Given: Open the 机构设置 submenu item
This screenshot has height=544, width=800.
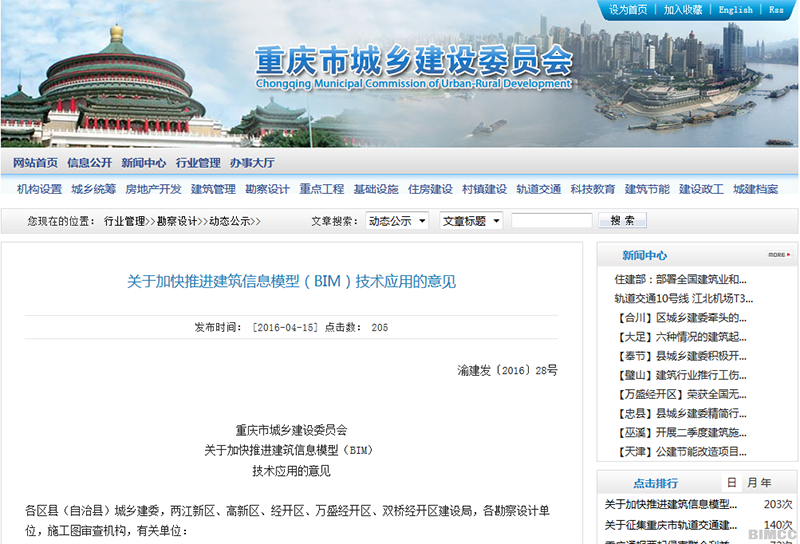Looking at the screenshot, I should 39,189.
